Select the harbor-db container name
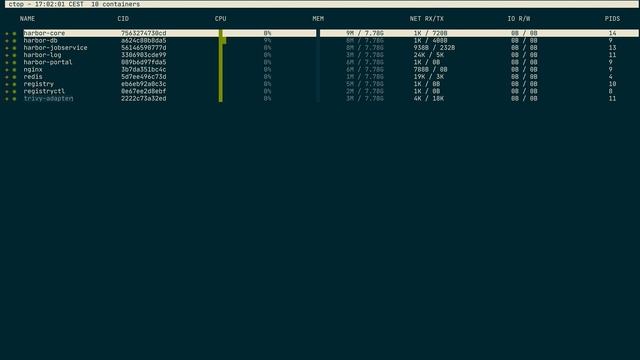Screen dimensions: 640x360 [40, 41]
